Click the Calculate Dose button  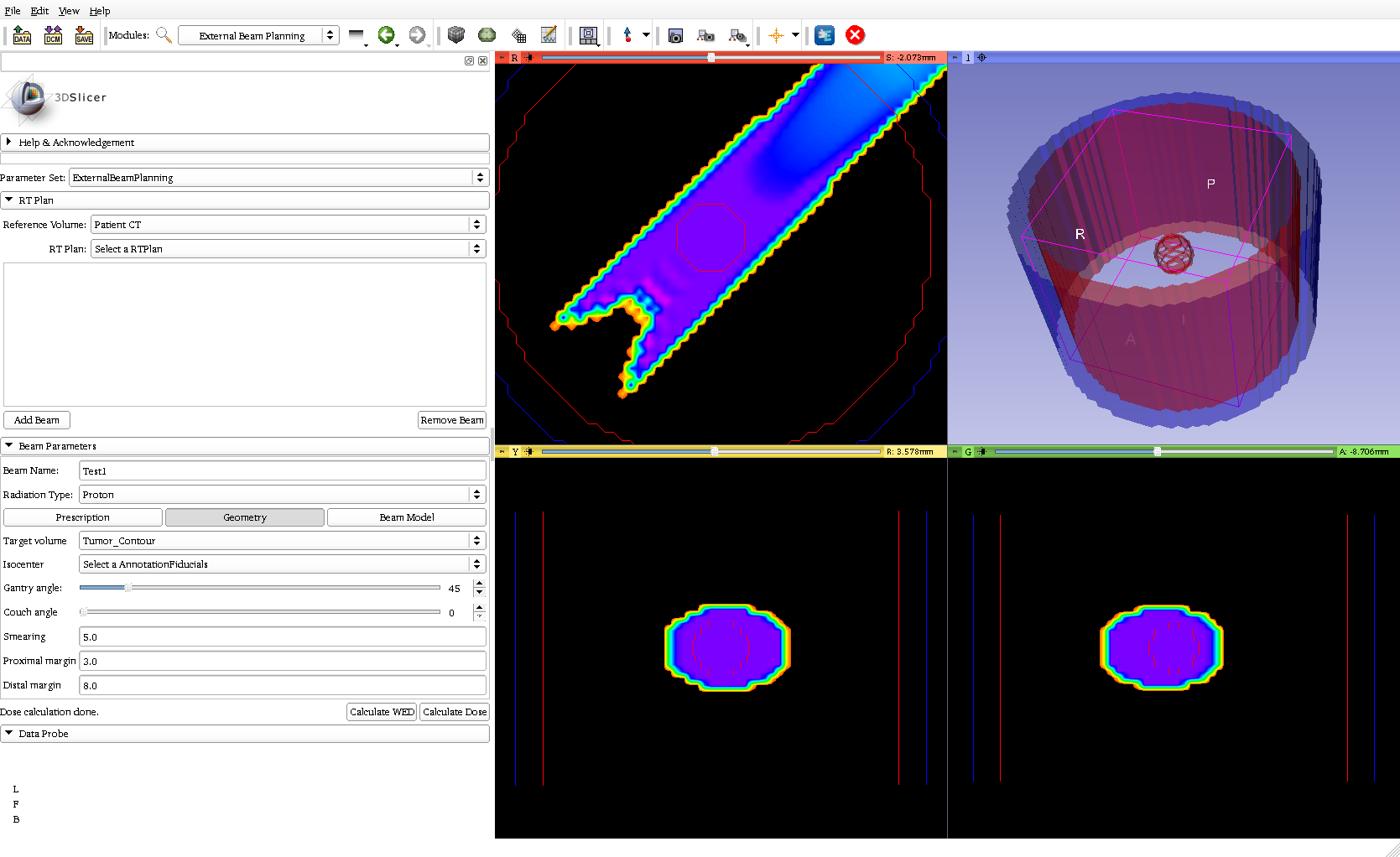coord(454,712)
